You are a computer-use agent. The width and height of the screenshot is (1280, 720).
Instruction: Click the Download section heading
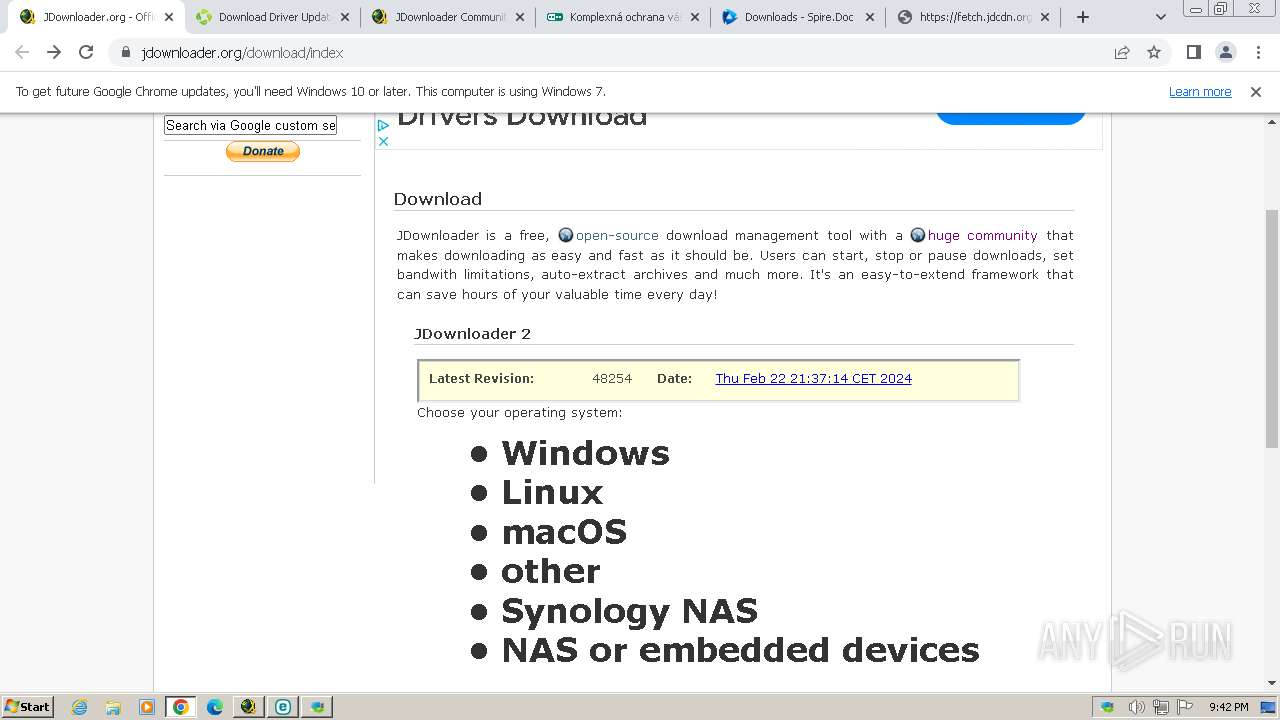click(437, 199)
